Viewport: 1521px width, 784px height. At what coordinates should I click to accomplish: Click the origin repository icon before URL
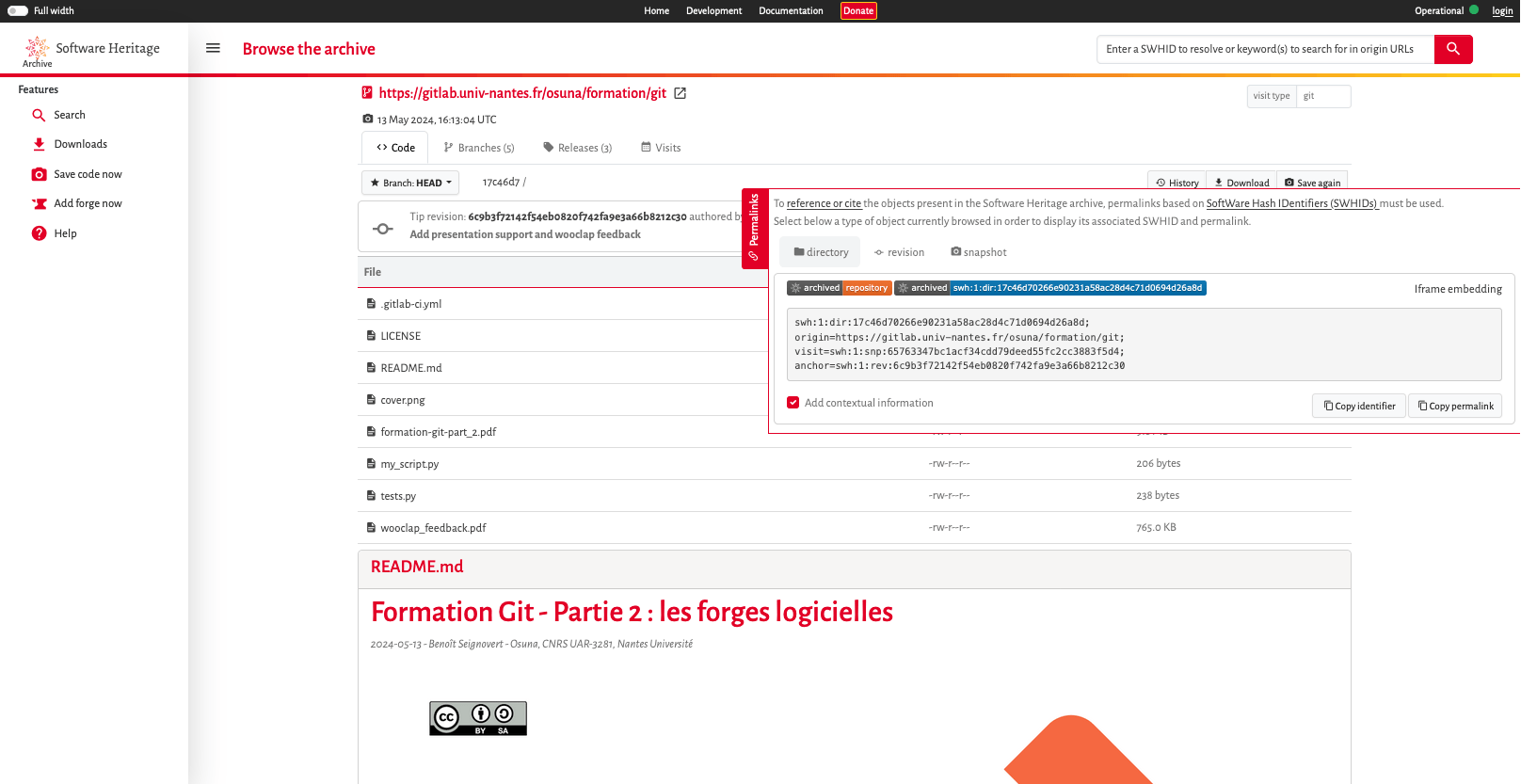tap(367, 92)
